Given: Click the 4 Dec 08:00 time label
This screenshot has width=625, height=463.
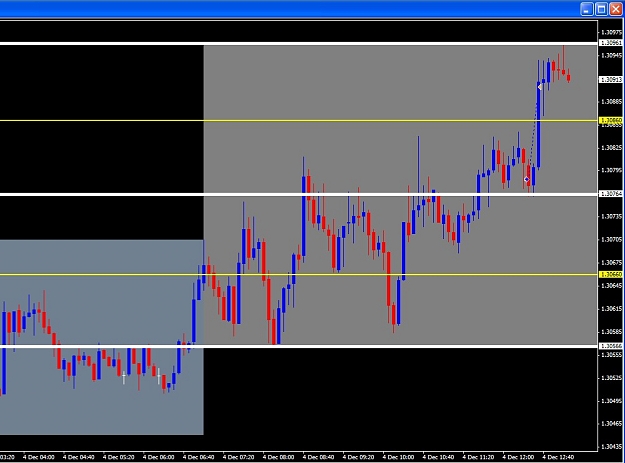Looking at the screenshot, I should point(278,457).
